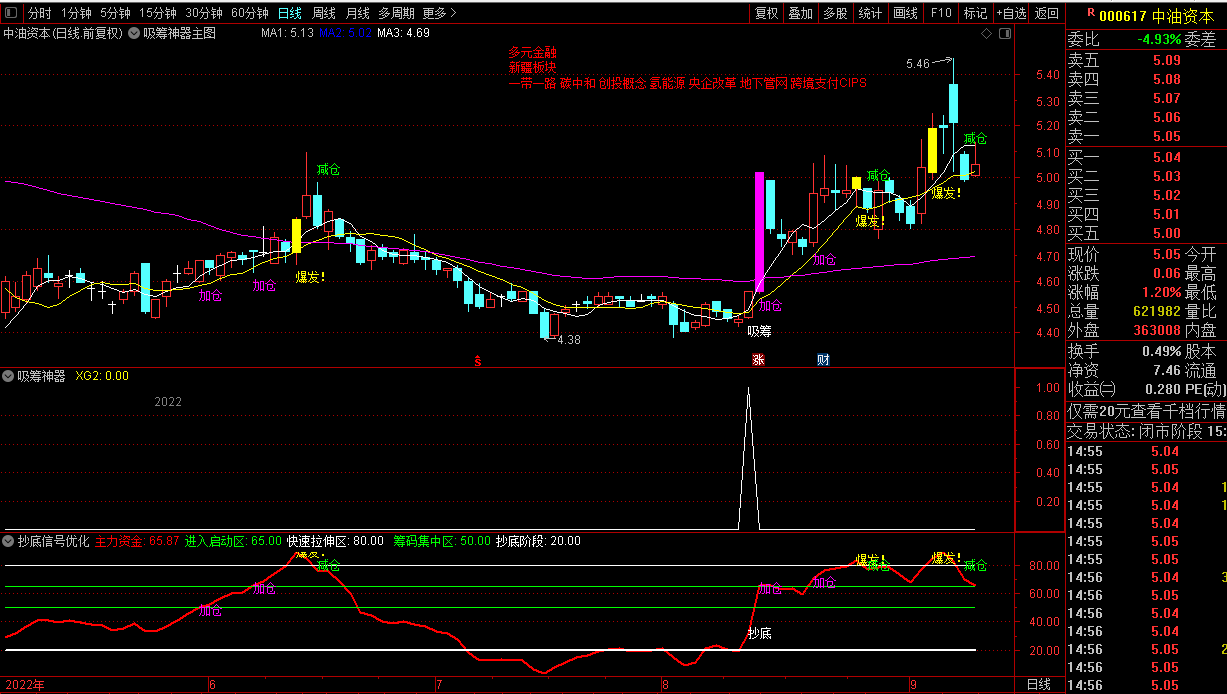
Task: Open the 吸筹神器 sub-chart indicator dropdown
Action: [x=9, y=377]
